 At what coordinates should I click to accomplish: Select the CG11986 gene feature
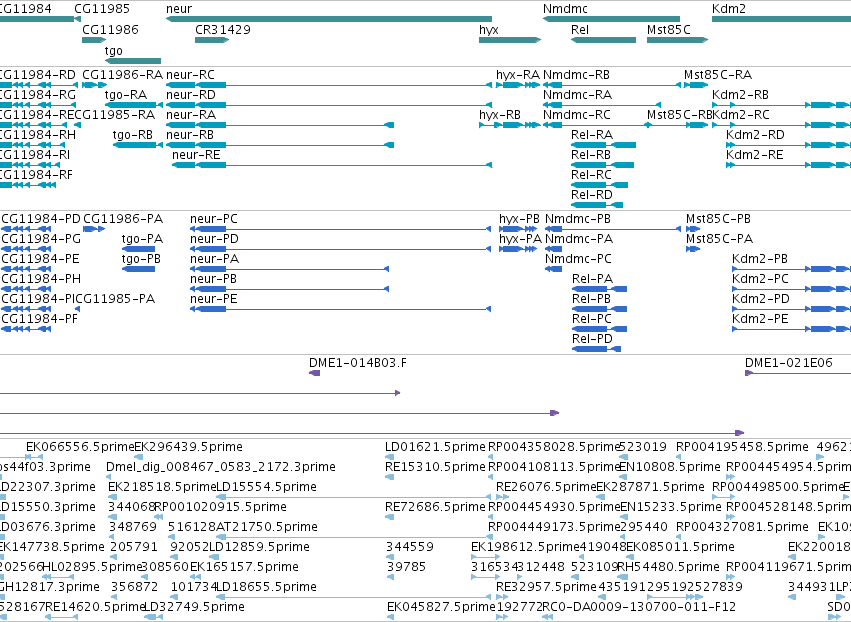(x=94, y=40)
